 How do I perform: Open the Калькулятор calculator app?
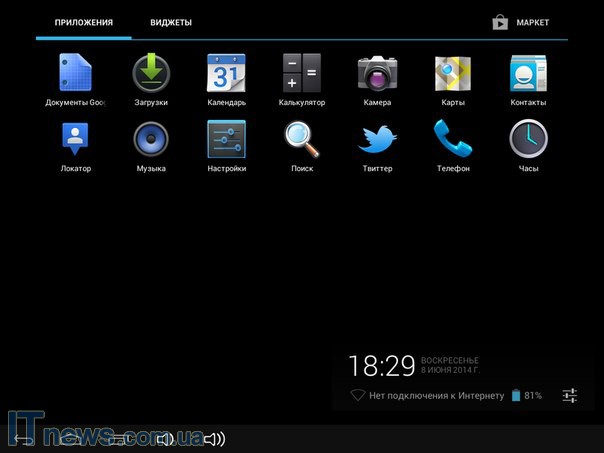point(302,74)
